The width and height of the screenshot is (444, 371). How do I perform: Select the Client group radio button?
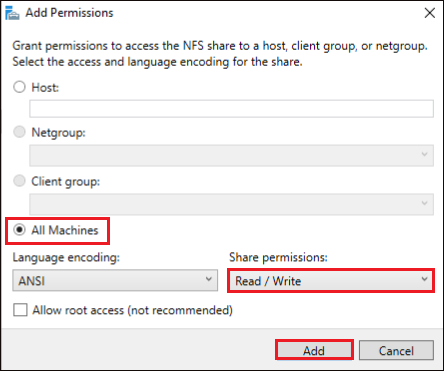[x=19, y=181]
